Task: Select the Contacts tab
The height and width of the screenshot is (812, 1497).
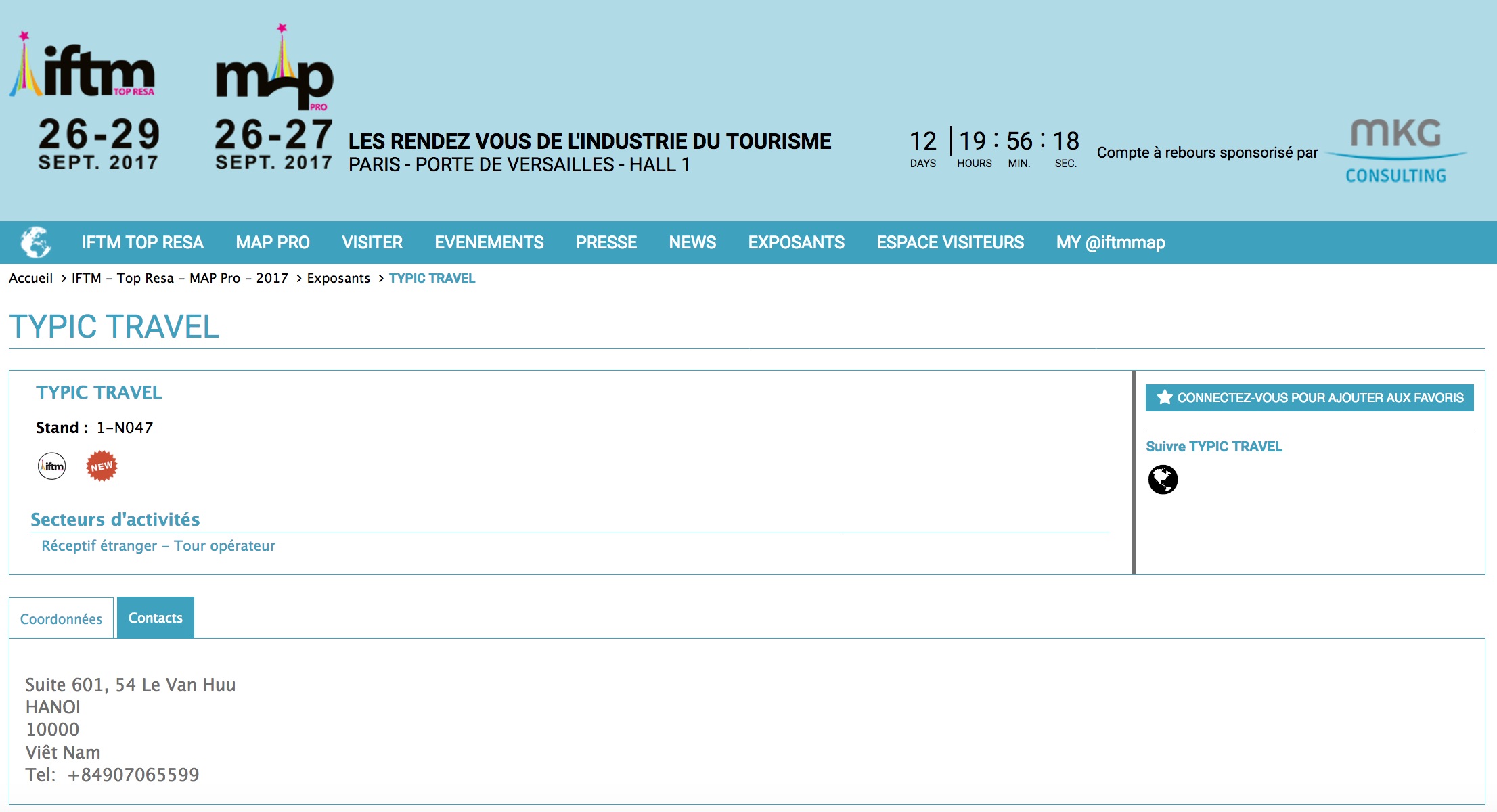Action: tap(156, 617)
